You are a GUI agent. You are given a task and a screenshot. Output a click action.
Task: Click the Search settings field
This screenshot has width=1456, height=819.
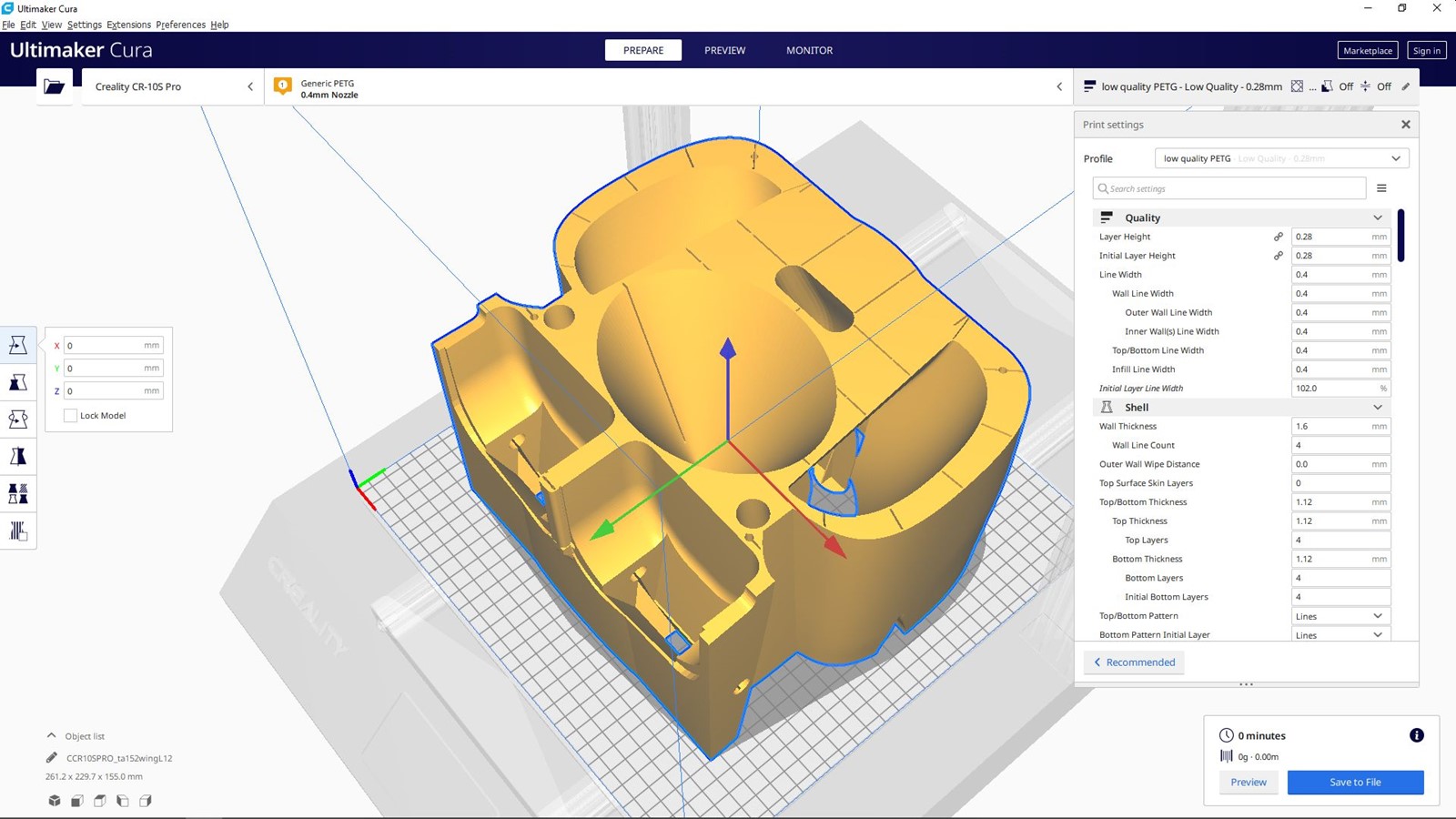pyautogui.click(x=1229, y=188)
